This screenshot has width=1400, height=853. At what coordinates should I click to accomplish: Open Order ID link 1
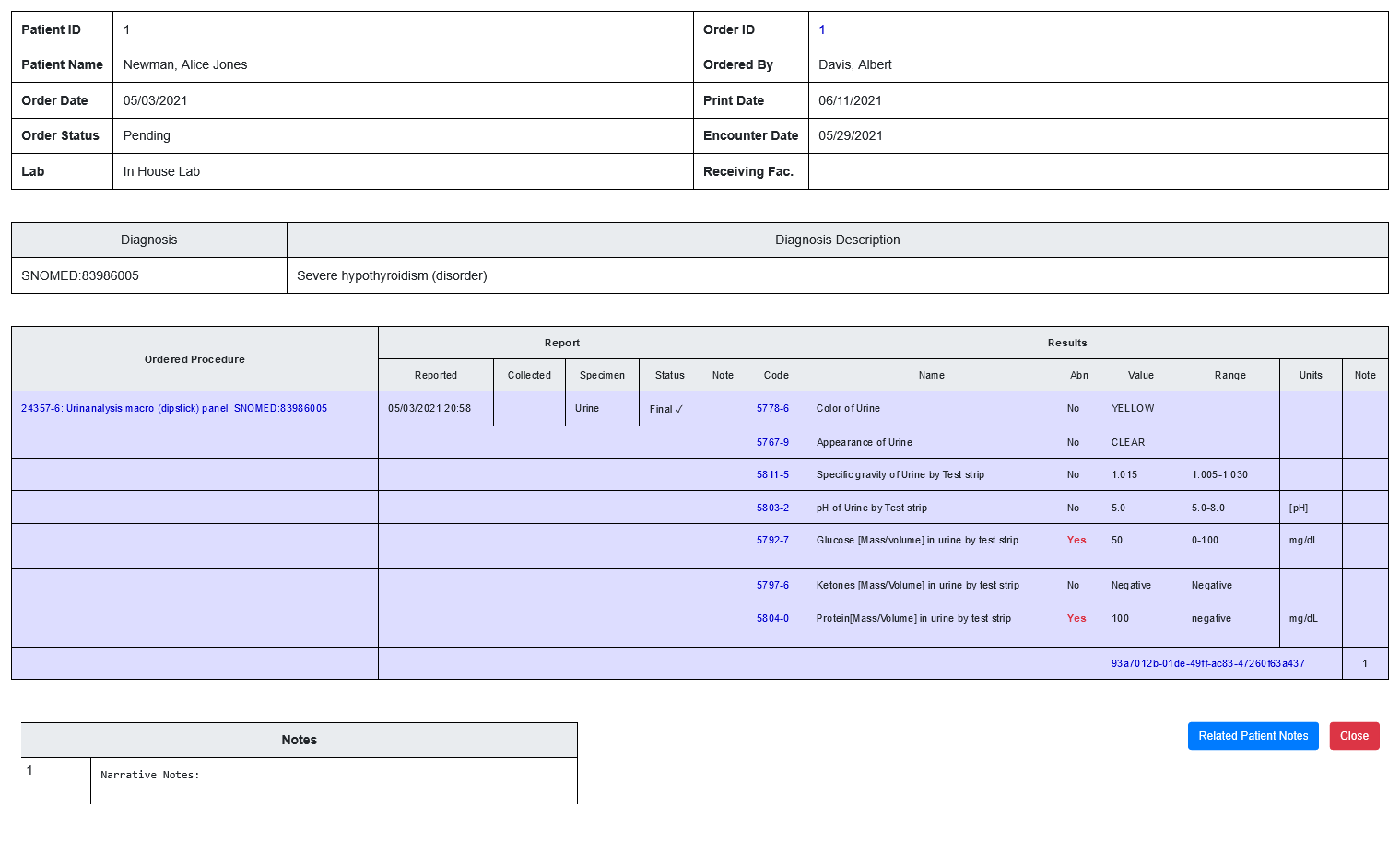click(822, 29)
